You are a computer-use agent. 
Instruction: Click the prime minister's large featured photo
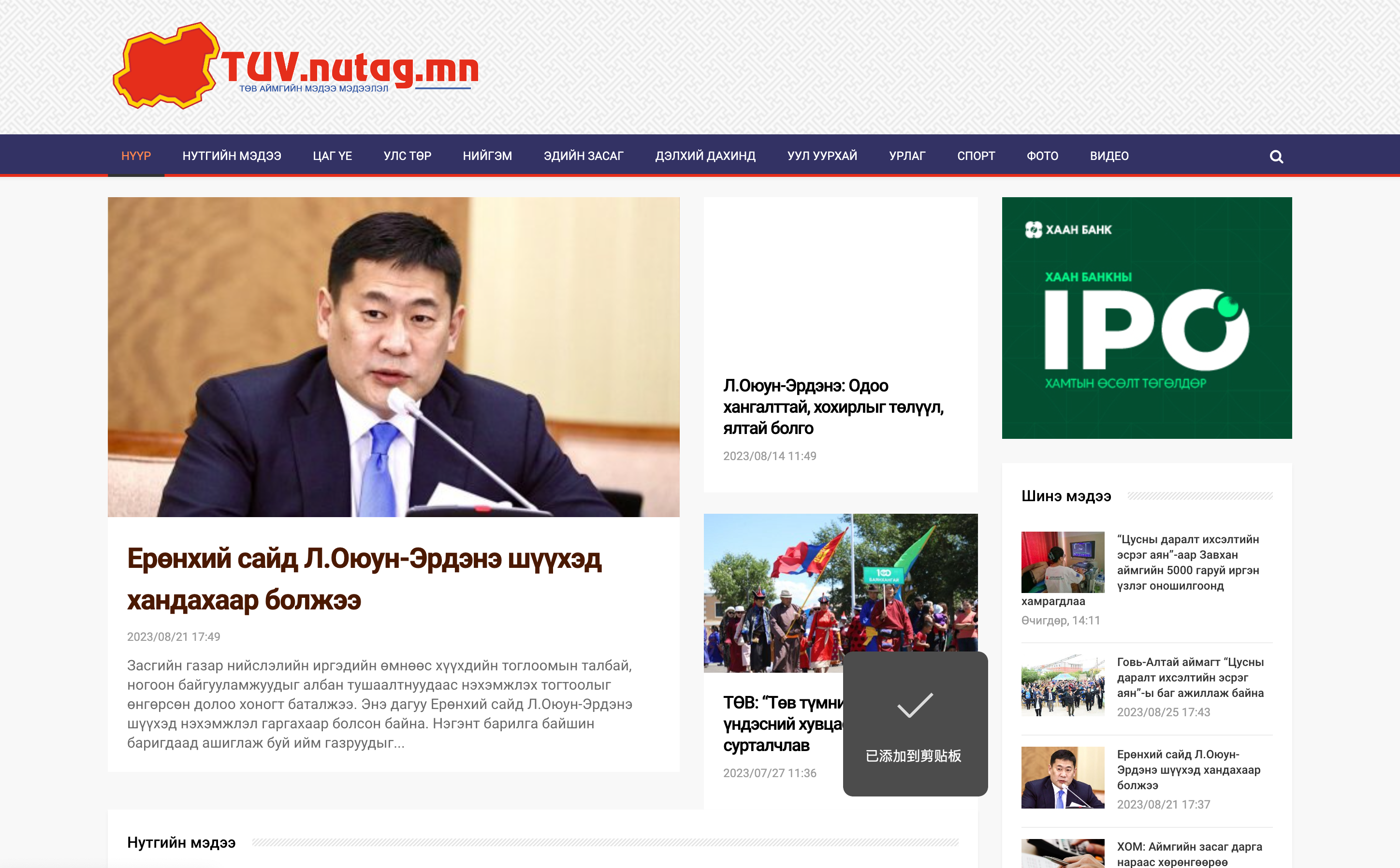394,357
